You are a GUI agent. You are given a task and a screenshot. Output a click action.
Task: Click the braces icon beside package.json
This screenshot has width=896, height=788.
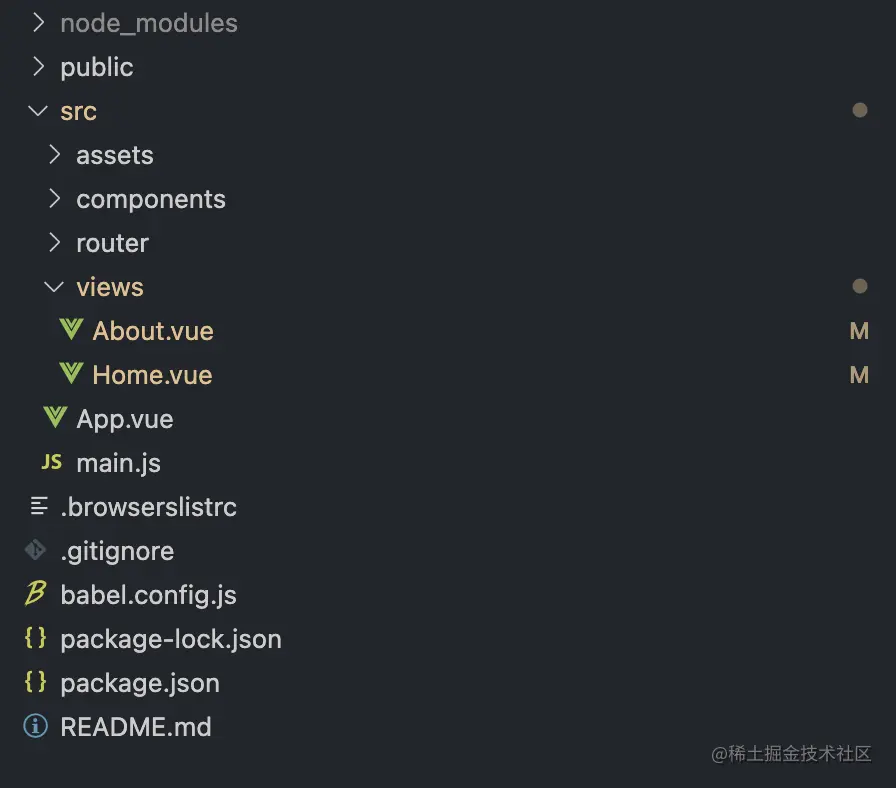[x=36, y=682]
